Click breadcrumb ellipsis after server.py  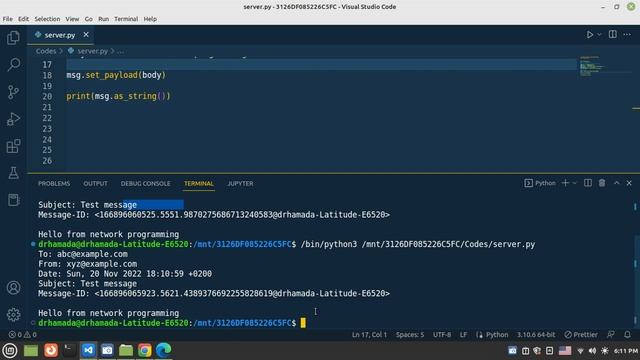pyautogui.click(x=120, y=51)
